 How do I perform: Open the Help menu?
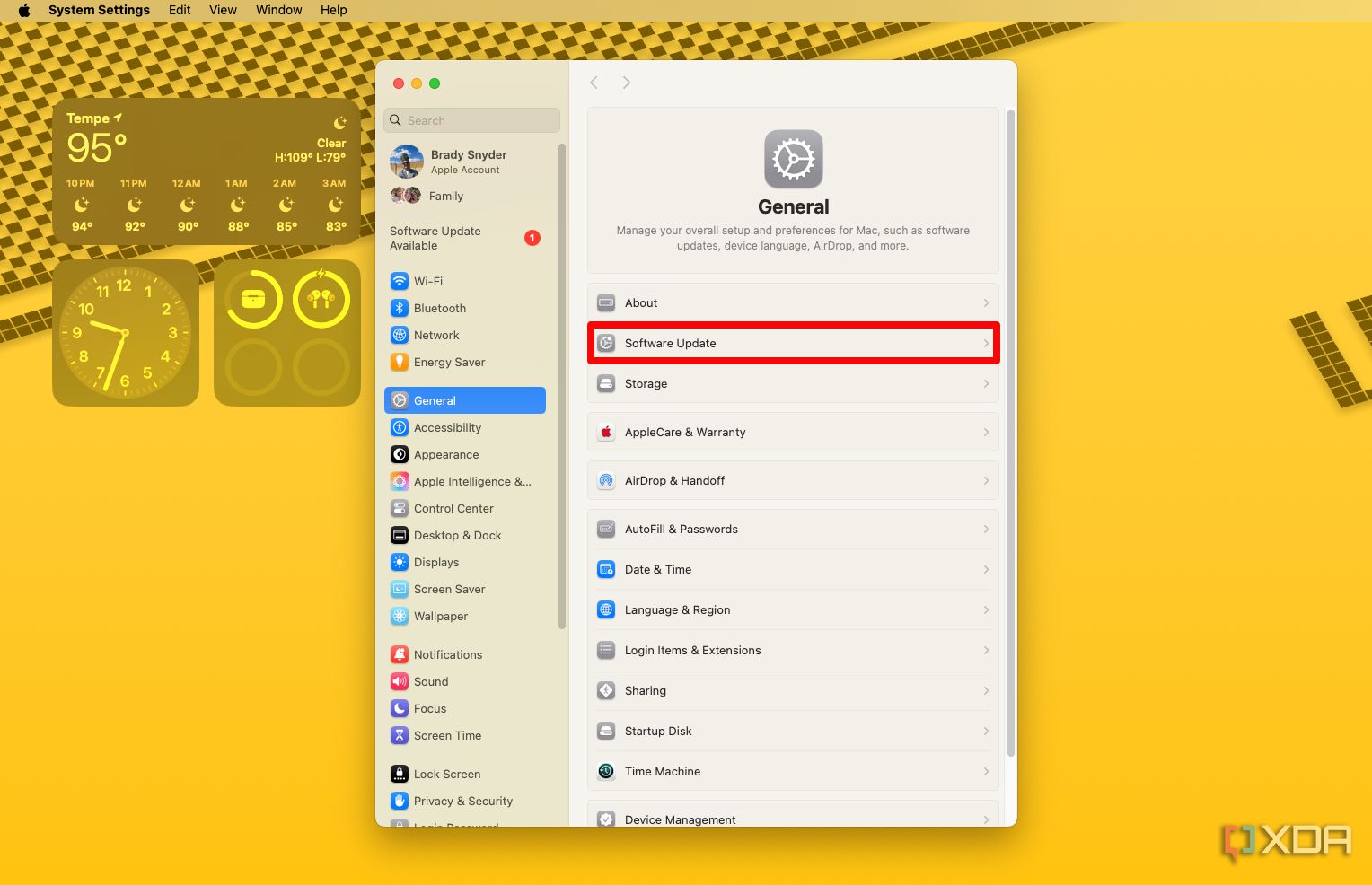(333, 10)
